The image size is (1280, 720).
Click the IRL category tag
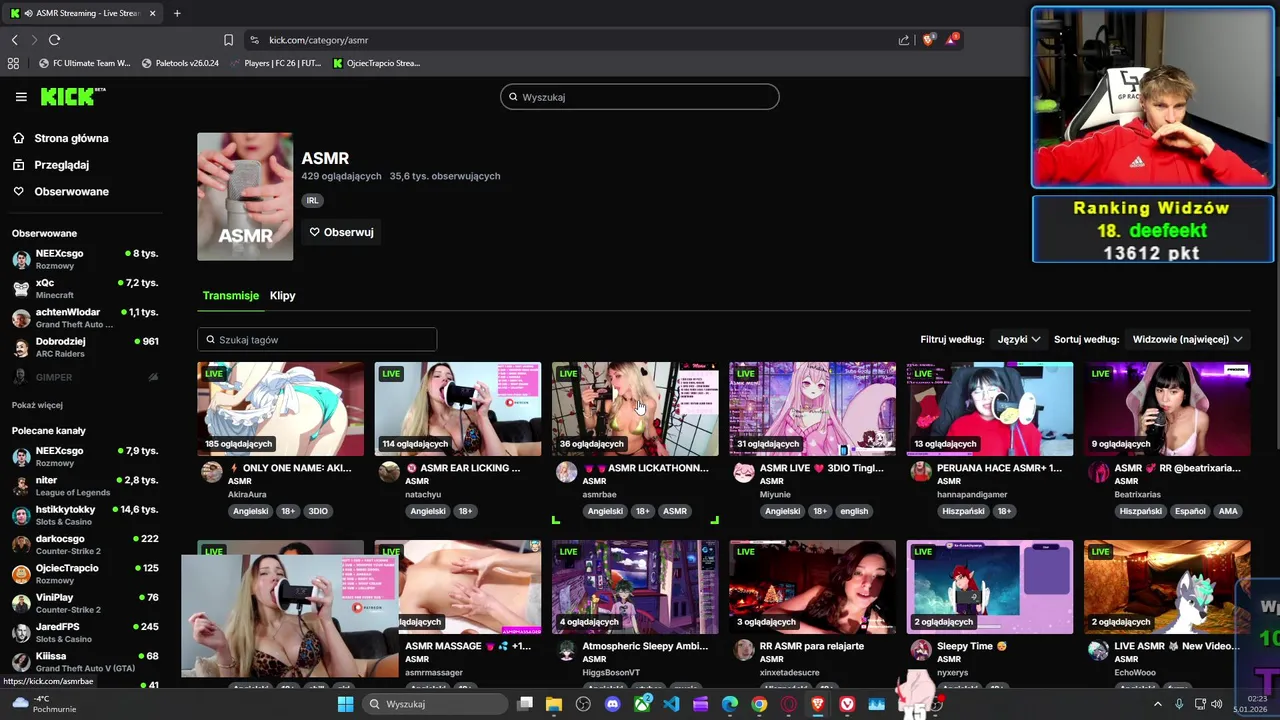313,200
